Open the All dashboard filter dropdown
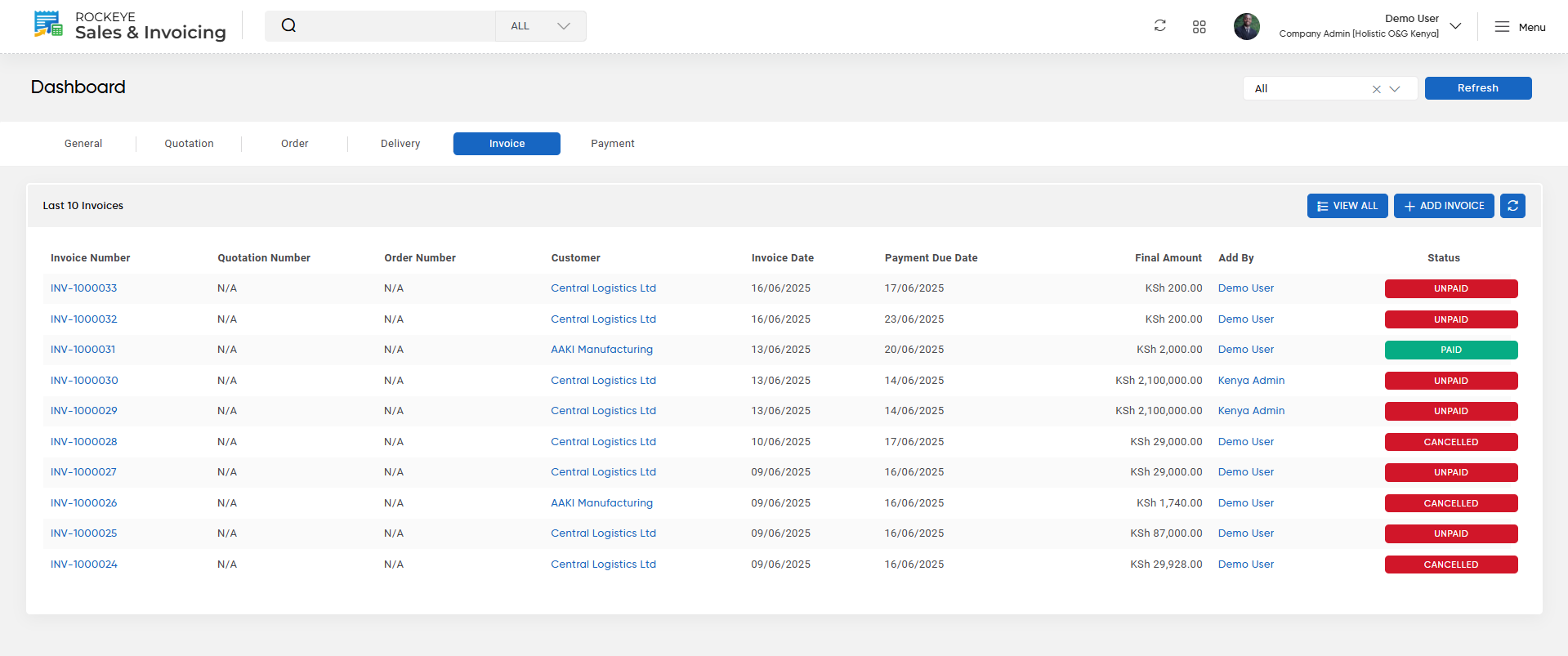This screenshot has height=656, width=1568. click(1395, 89)
